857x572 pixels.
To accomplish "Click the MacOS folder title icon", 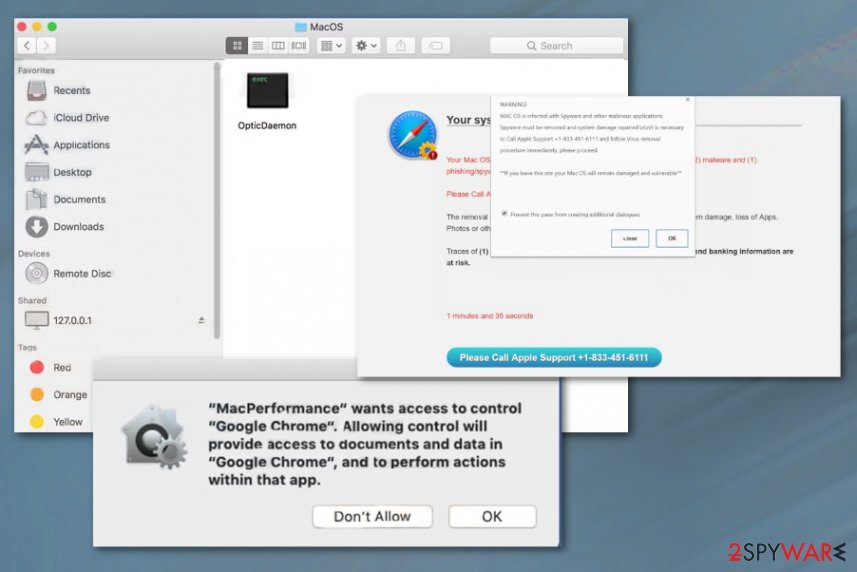I will tap(301, 27).
